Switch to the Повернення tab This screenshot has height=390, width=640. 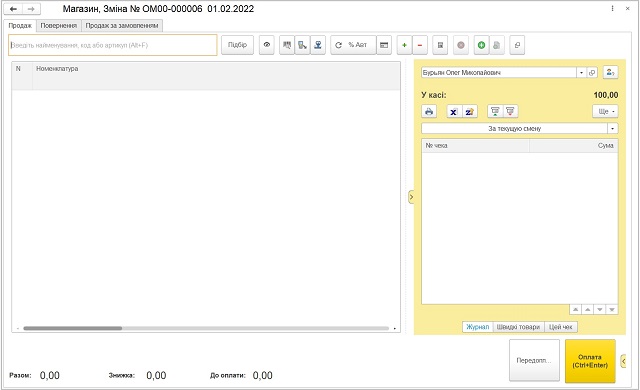pyautogui.click(x=59, y=25)
